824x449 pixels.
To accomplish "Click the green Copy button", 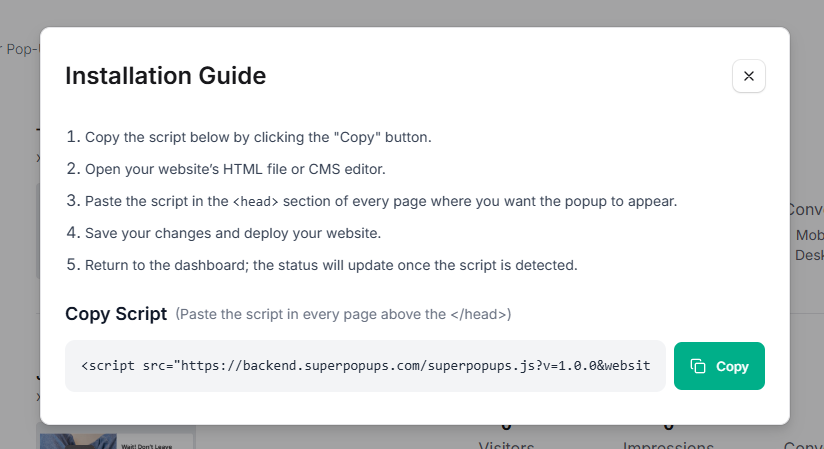I will [x=719, y=366].
